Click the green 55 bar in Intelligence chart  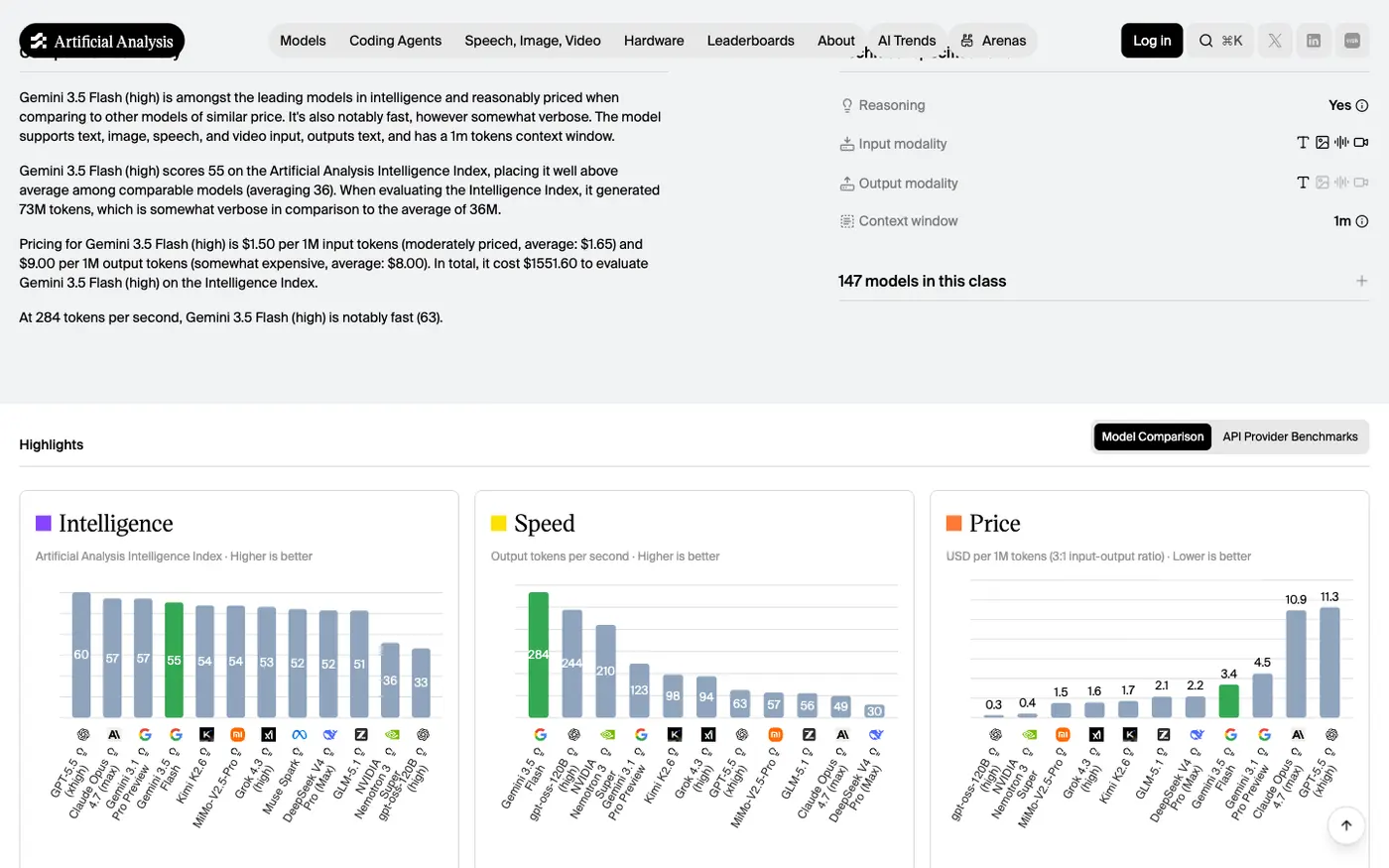point(174,660)
